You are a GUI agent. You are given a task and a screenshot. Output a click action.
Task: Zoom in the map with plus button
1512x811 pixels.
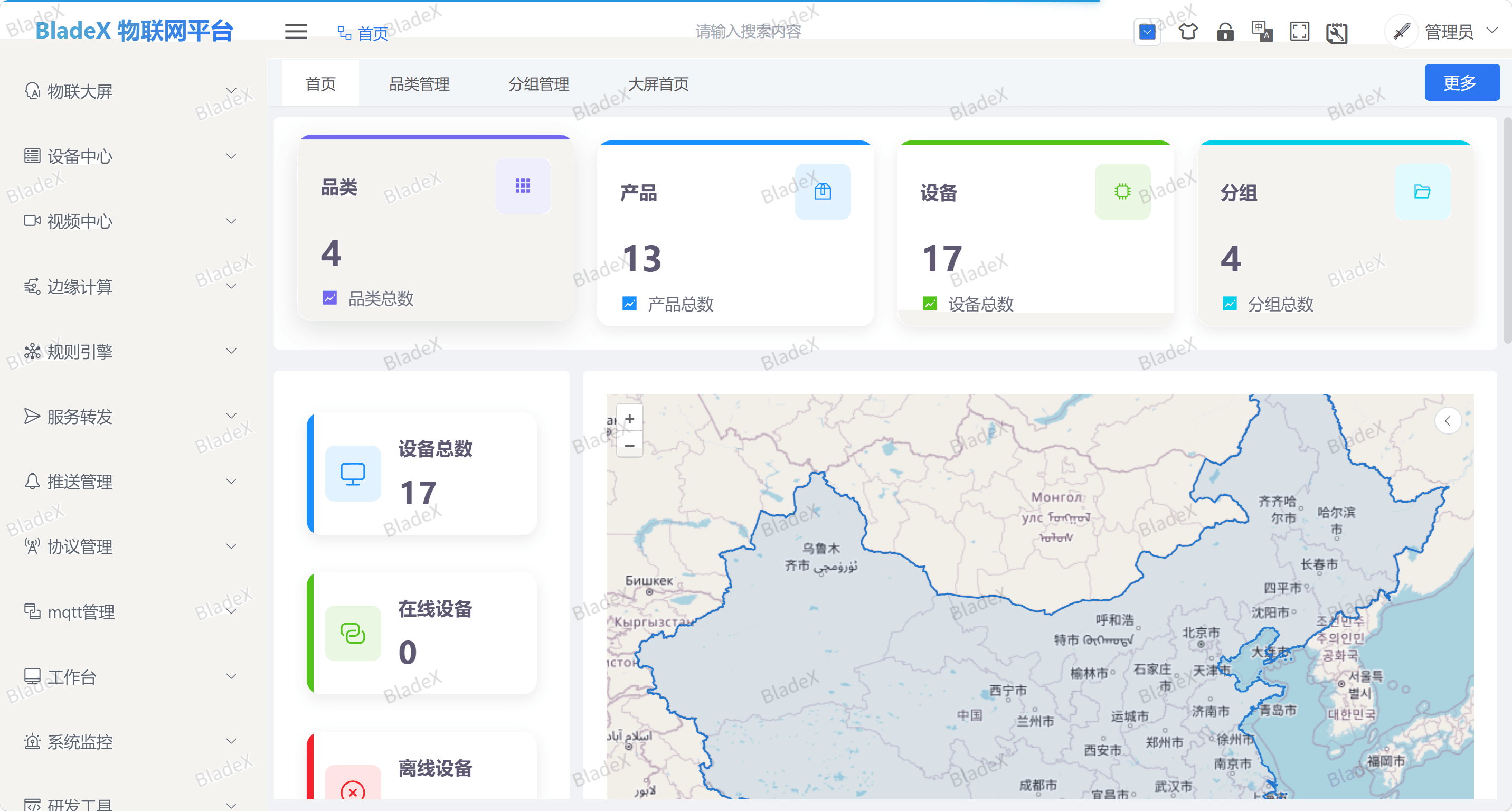click(629, 419)
